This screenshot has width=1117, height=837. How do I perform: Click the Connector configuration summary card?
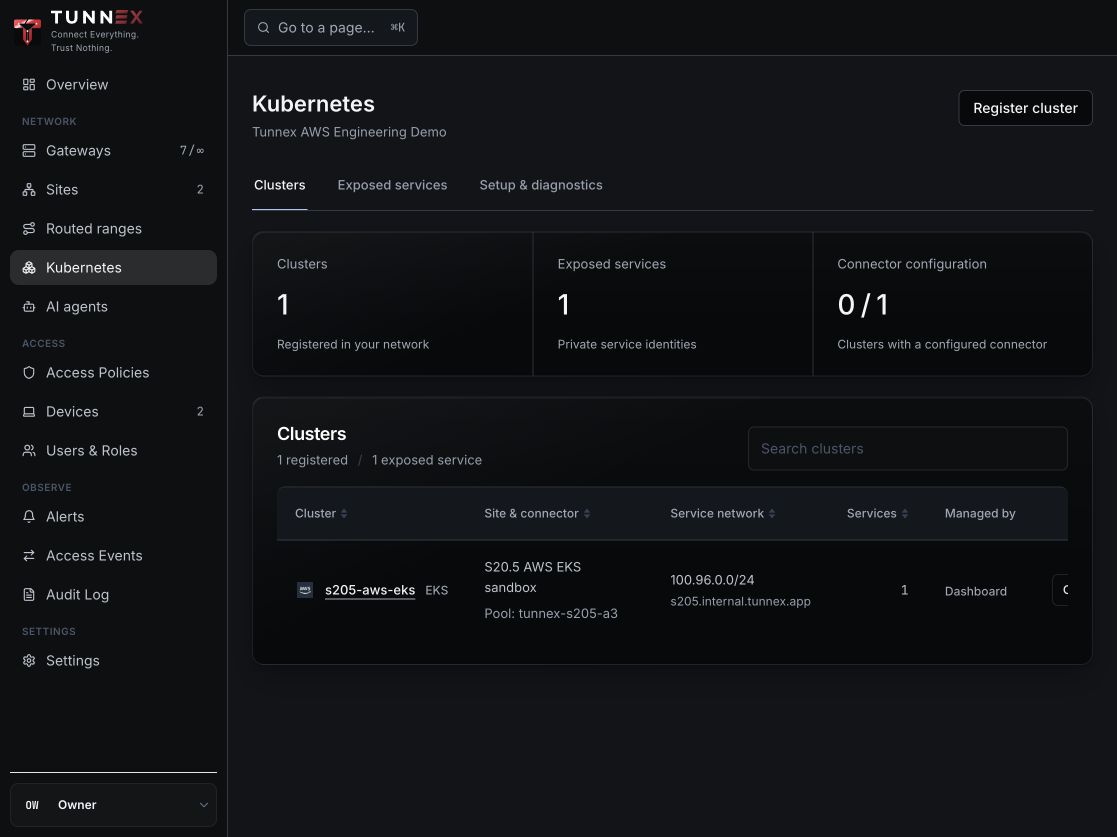[952, 304]
